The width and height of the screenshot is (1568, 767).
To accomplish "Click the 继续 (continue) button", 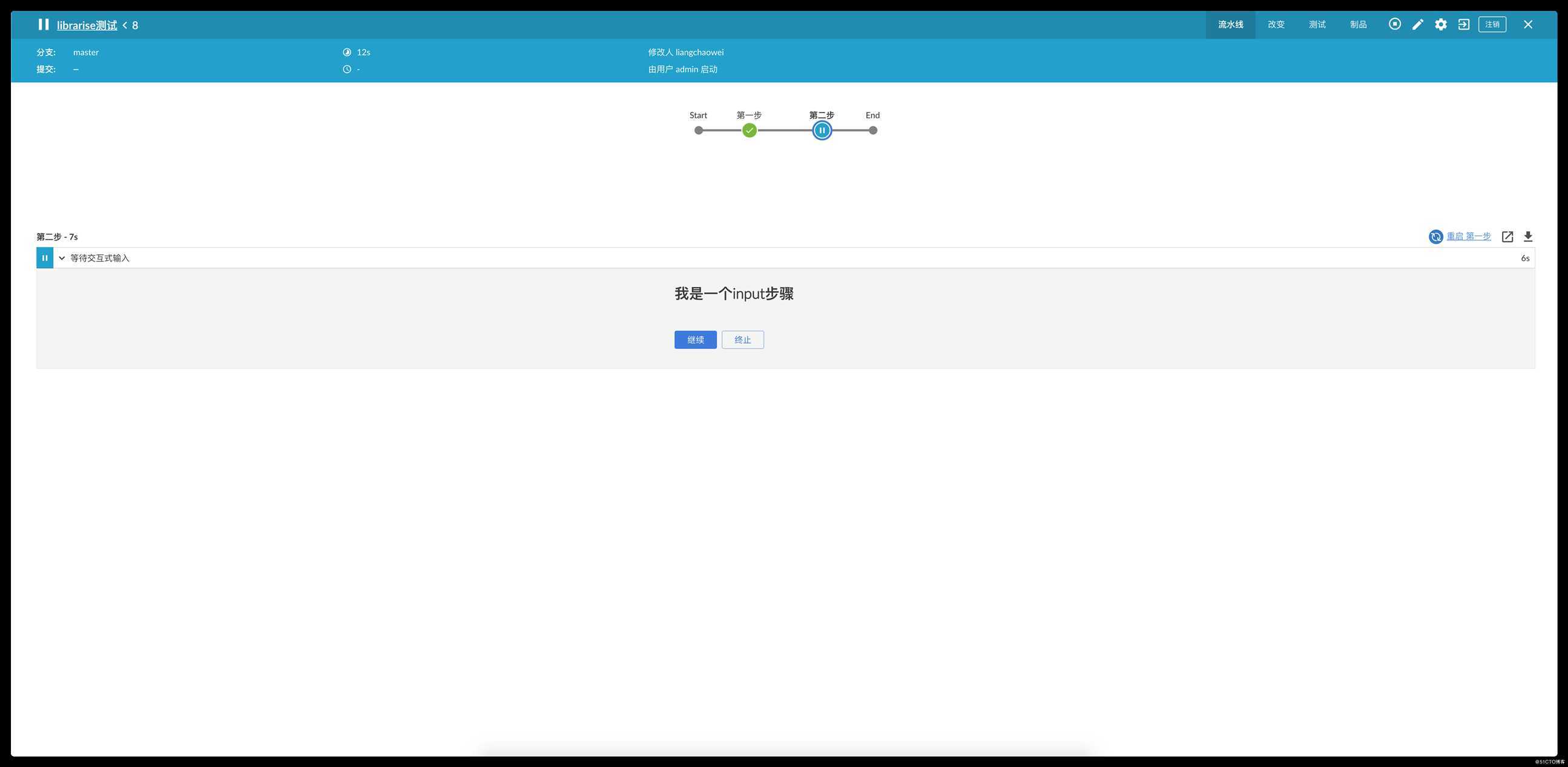I will 695,339.
